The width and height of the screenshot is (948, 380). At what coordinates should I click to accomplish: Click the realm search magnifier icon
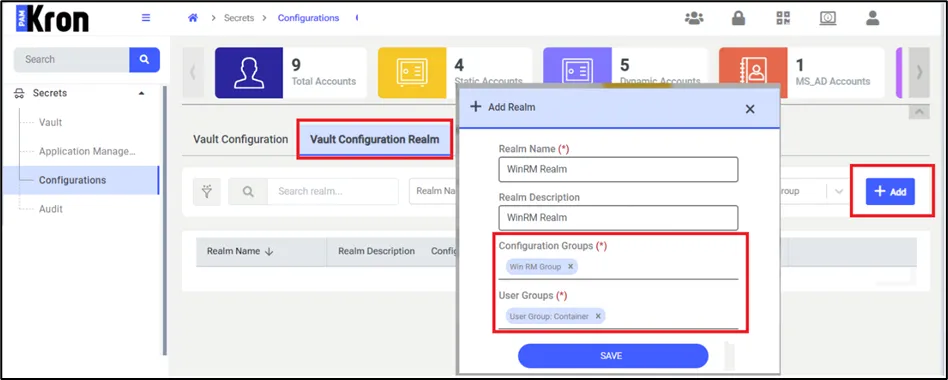(x=248, y=192)
